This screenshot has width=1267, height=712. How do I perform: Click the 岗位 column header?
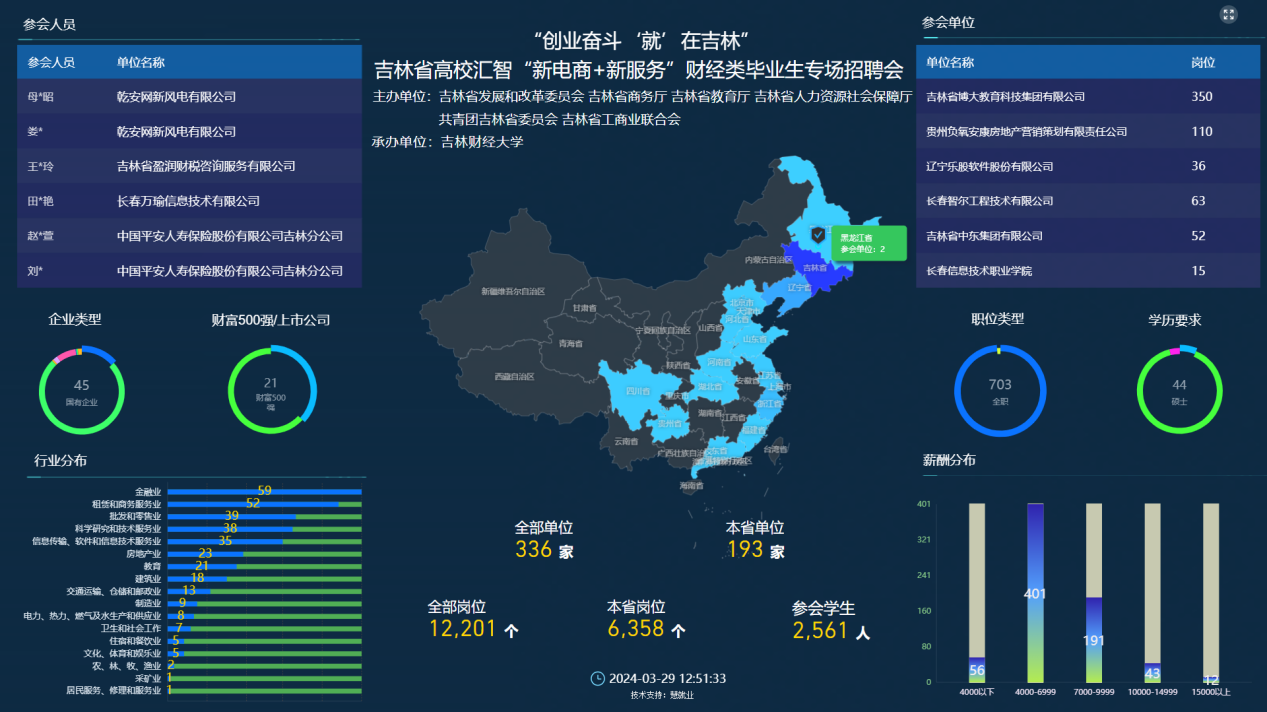click(x=1203, y=62)
